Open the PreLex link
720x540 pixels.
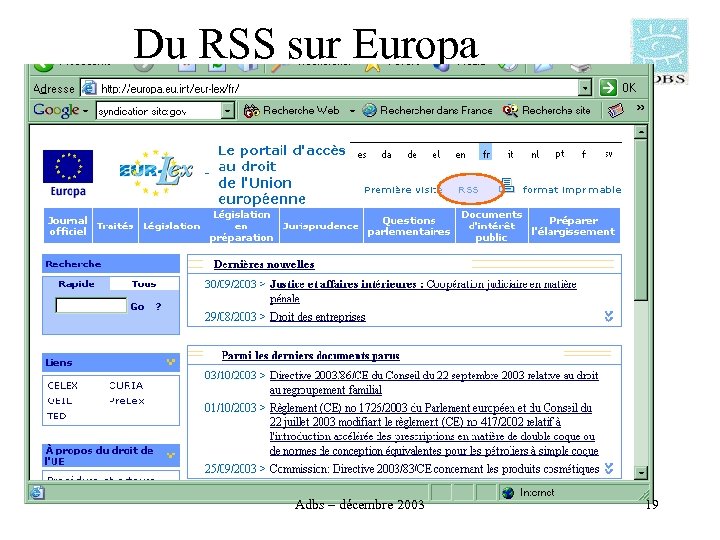coord(127,401)
